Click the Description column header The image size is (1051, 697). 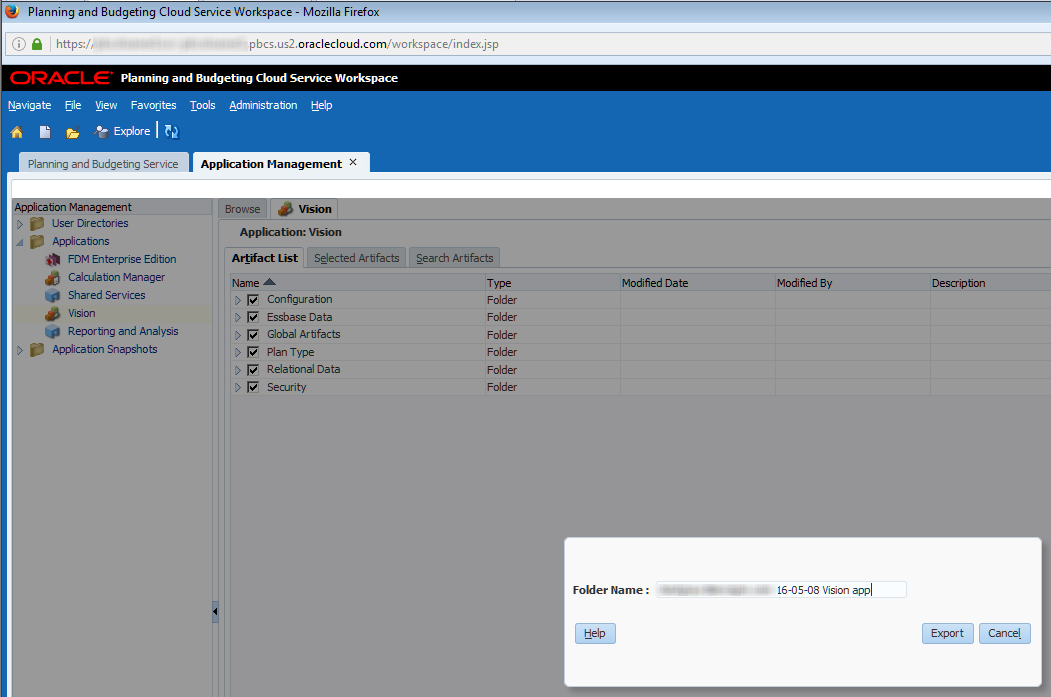click(991, 283)
